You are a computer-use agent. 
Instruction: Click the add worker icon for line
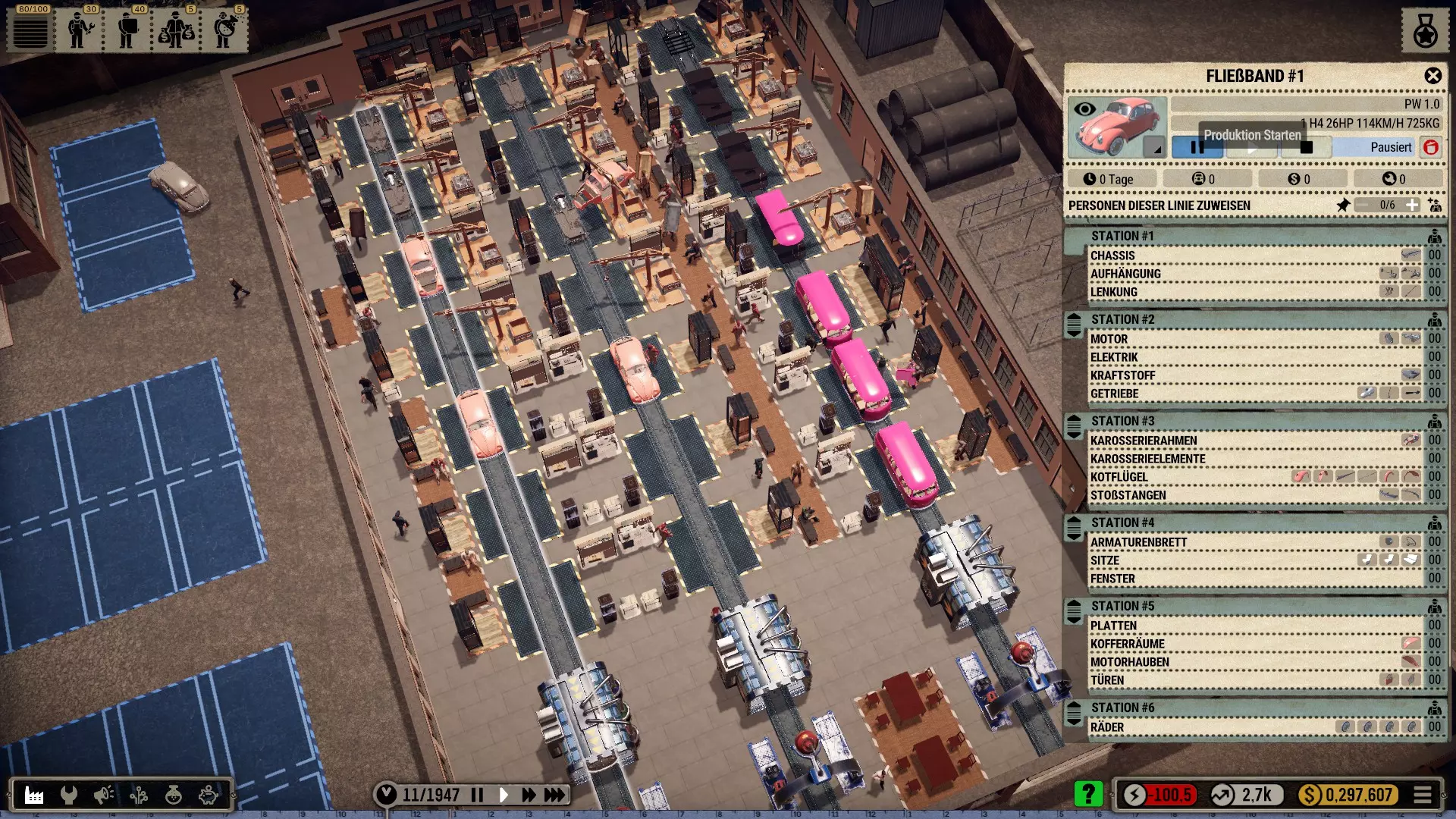[1435, 205]
